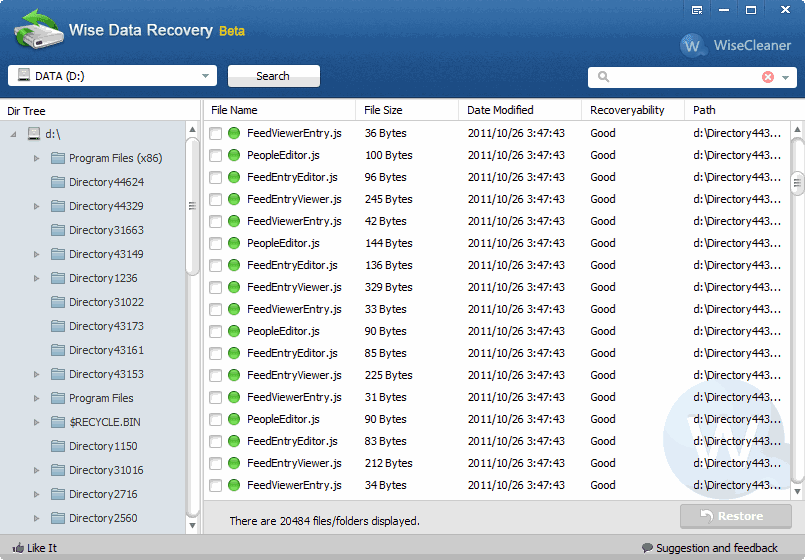This screenshot has height=560, width=805.
Task: Click the green status dot of the 212 Bytes file
Action: (x=234, y=464)
